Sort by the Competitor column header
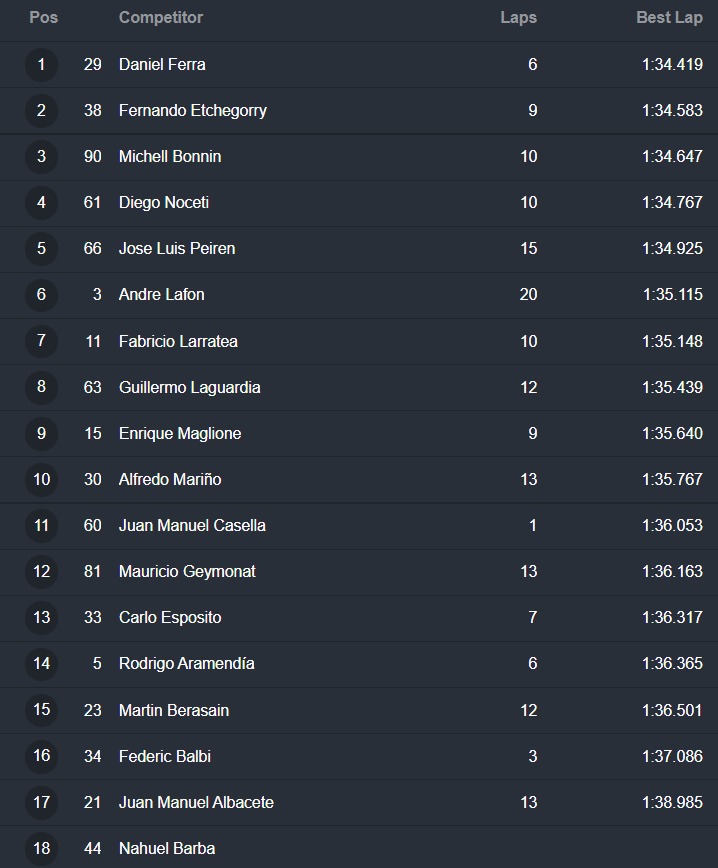This screenshot has width=718, height=868. [x=161, y=18]
